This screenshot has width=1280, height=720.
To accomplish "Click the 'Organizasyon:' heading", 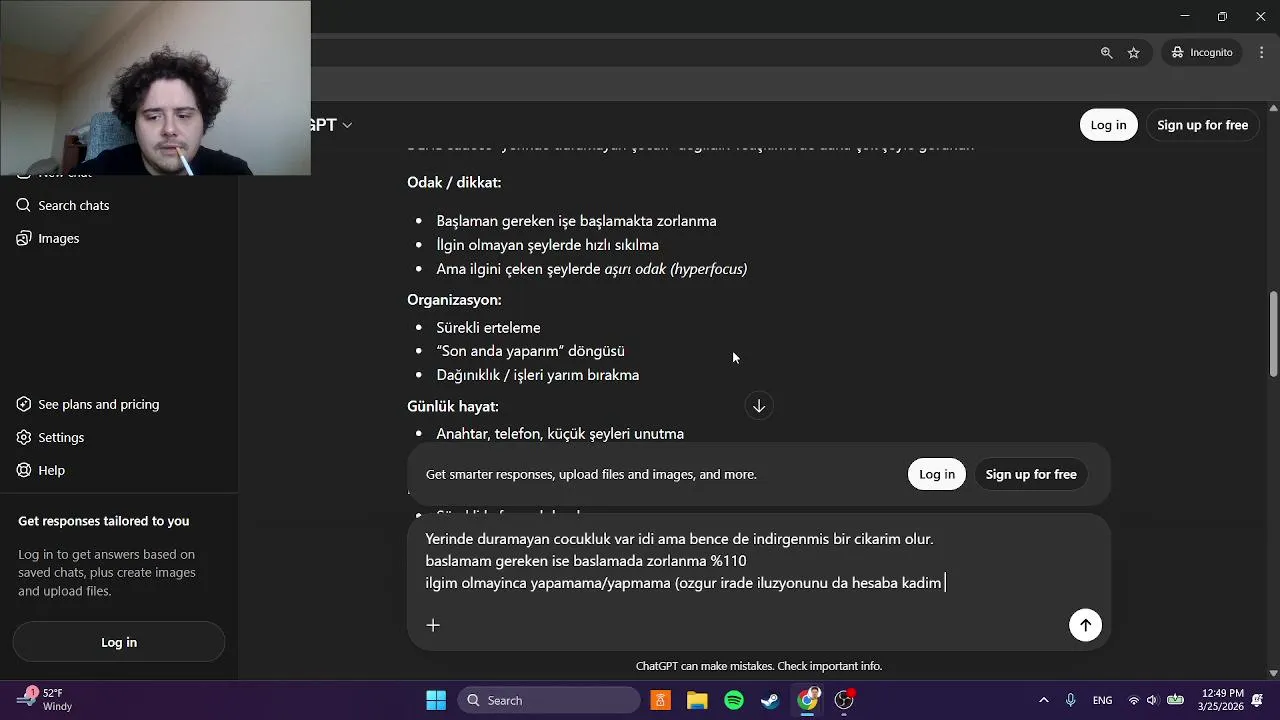I will point(454,299).
